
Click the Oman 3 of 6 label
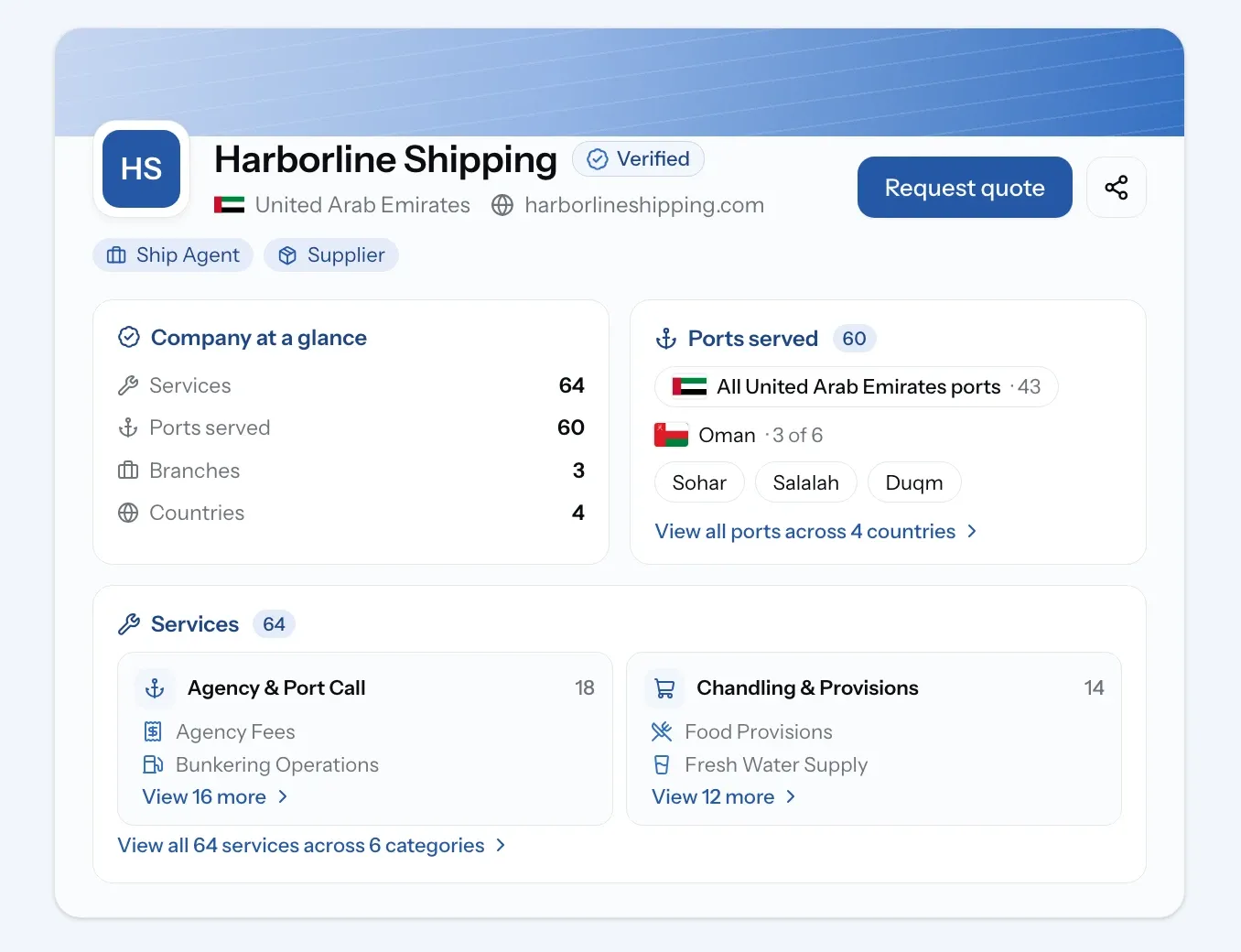[x=761, y=435]
